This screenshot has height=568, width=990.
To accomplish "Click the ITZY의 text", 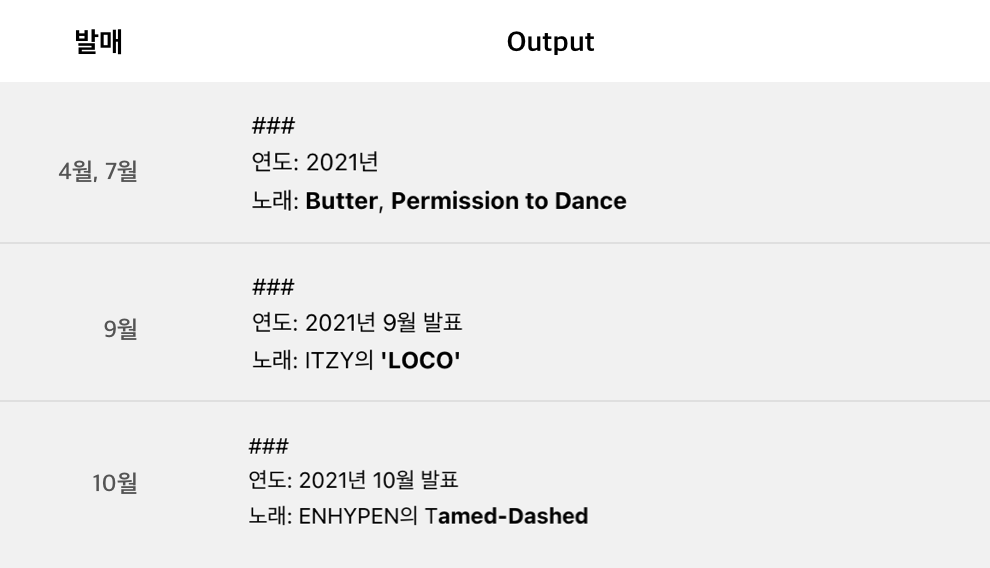I will point(339,360).
